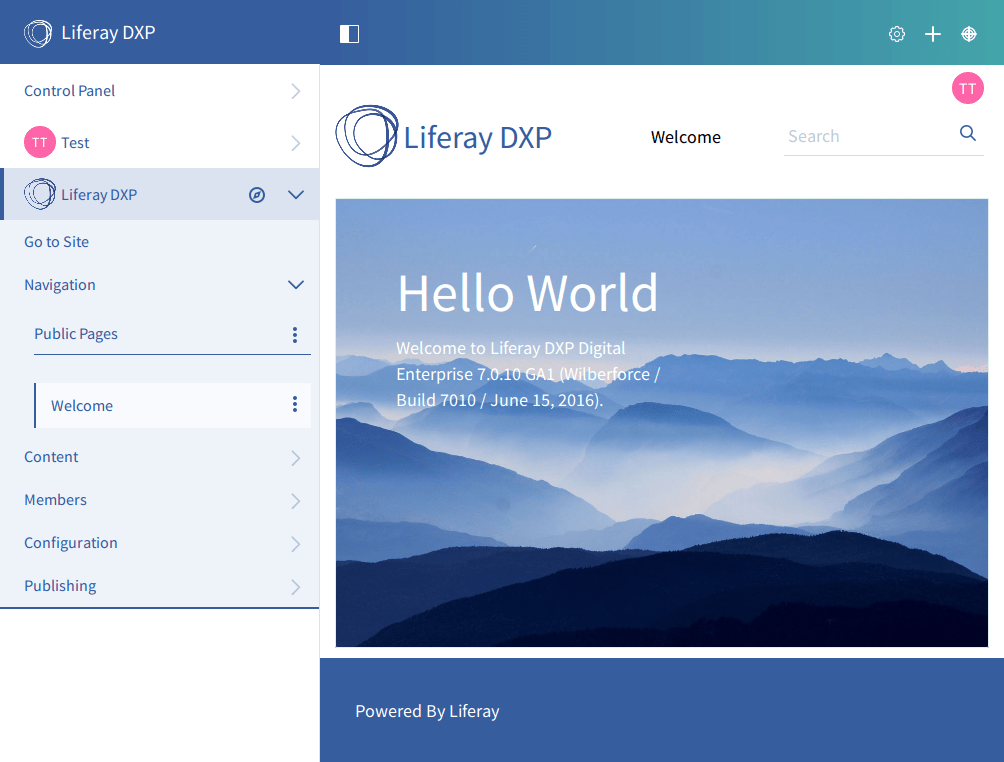
Task: Click the Go to Site link
Action: pos(56,241)
